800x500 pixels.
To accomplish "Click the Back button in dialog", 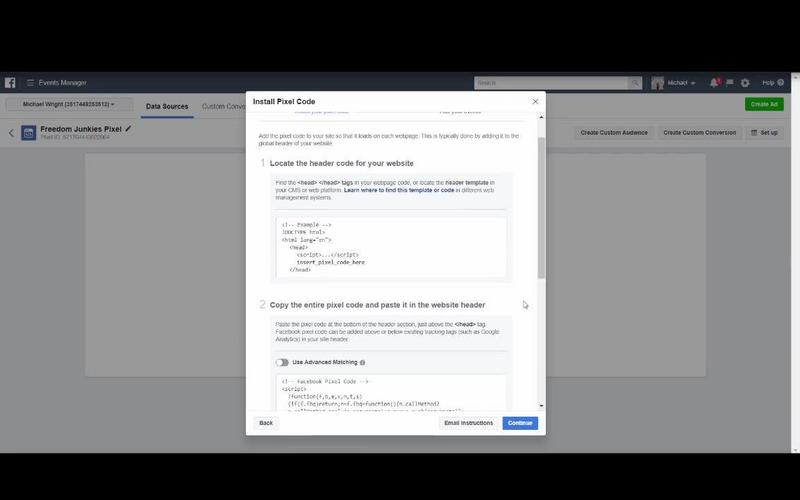I will point(266,423).
